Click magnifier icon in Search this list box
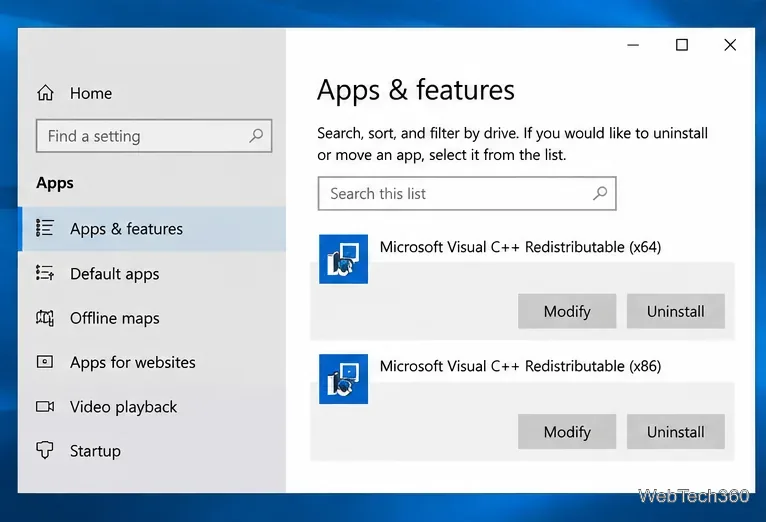This screenshot has height=522, width=766. pyautogui.click(x=600, y=194)
